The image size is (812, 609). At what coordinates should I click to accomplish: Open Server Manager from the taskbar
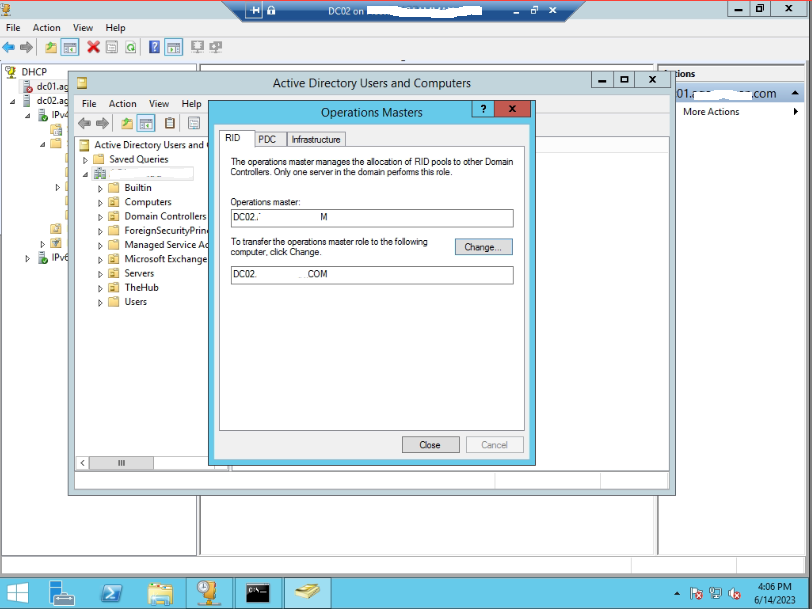(62, 593)
